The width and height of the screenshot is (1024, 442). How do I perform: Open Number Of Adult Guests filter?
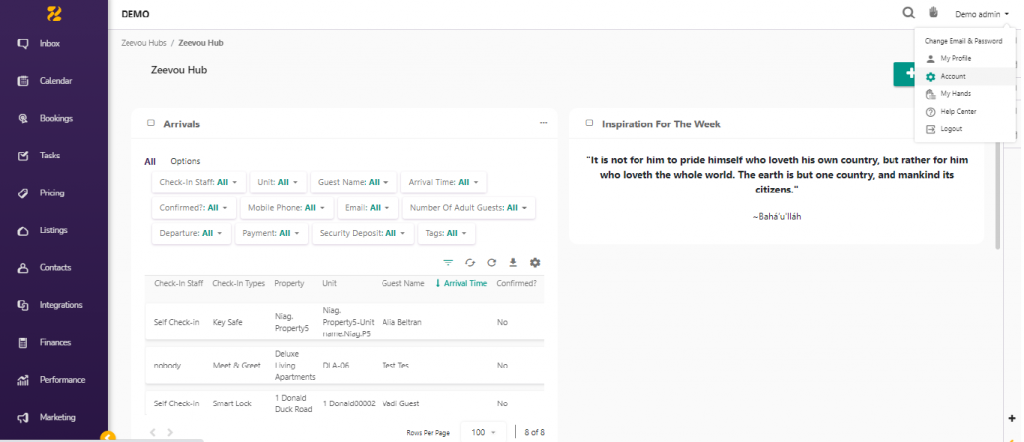(x=468, y=208)
